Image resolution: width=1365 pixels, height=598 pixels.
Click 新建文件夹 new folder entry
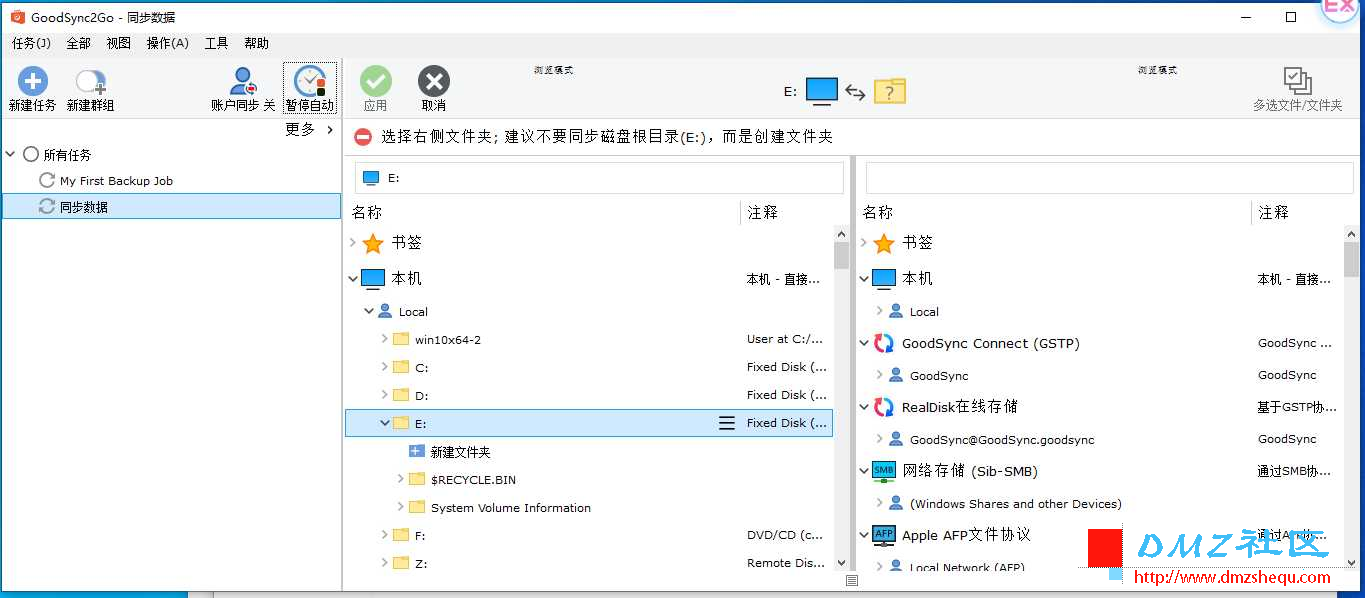point(460,452)
